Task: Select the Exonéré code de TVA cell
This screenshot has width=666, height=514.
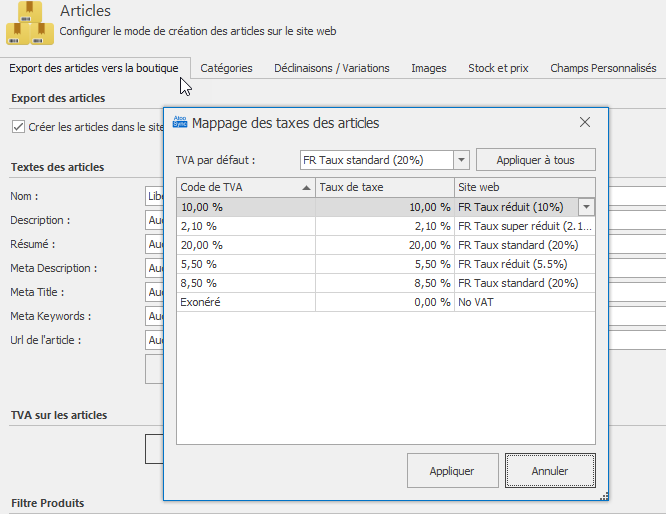Action: coord(246,302)
